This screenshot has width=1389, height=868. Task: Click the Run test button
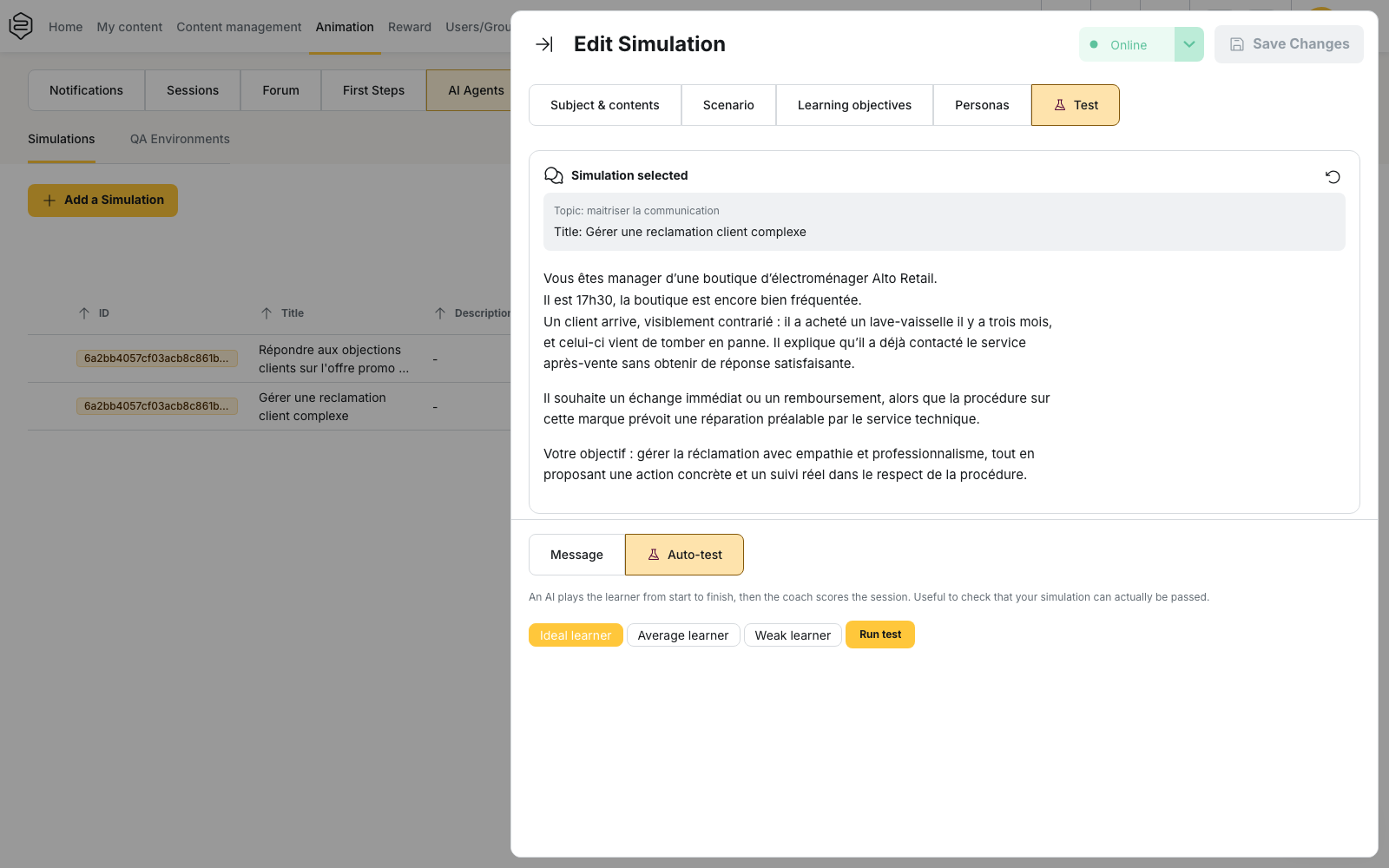click(880, 635)
